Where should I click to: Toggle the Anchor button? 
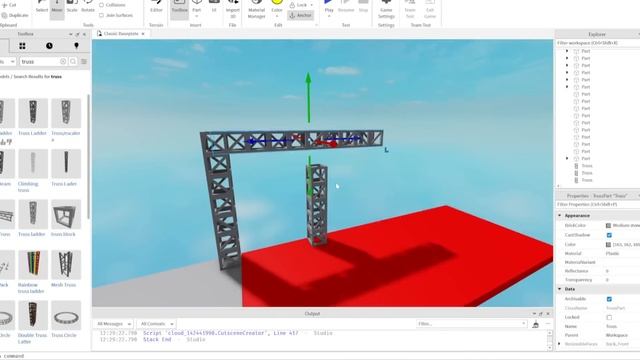300,15
